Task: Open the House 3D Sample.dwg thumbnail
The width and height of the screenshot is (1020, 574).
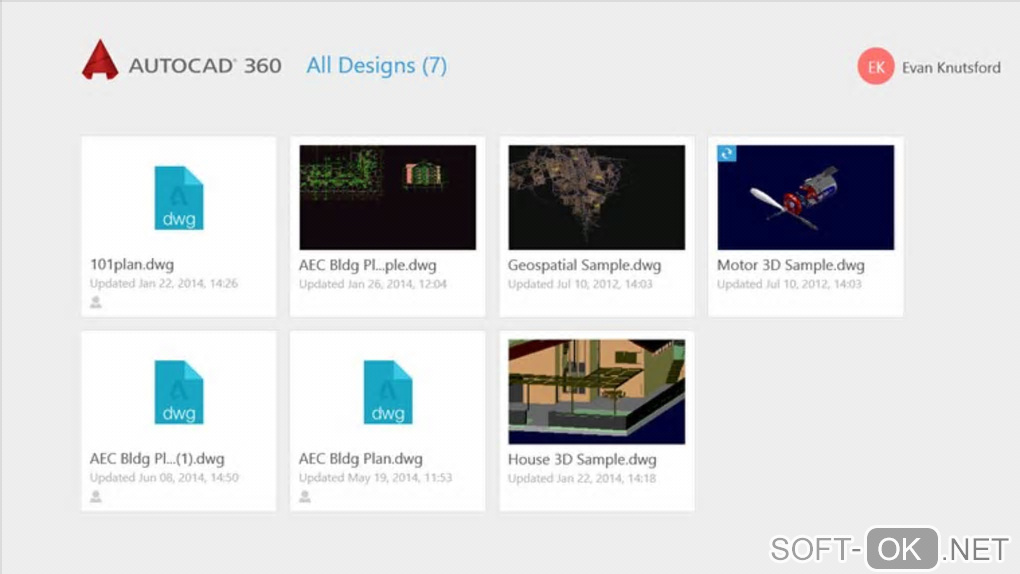Action: pos(597,392)
